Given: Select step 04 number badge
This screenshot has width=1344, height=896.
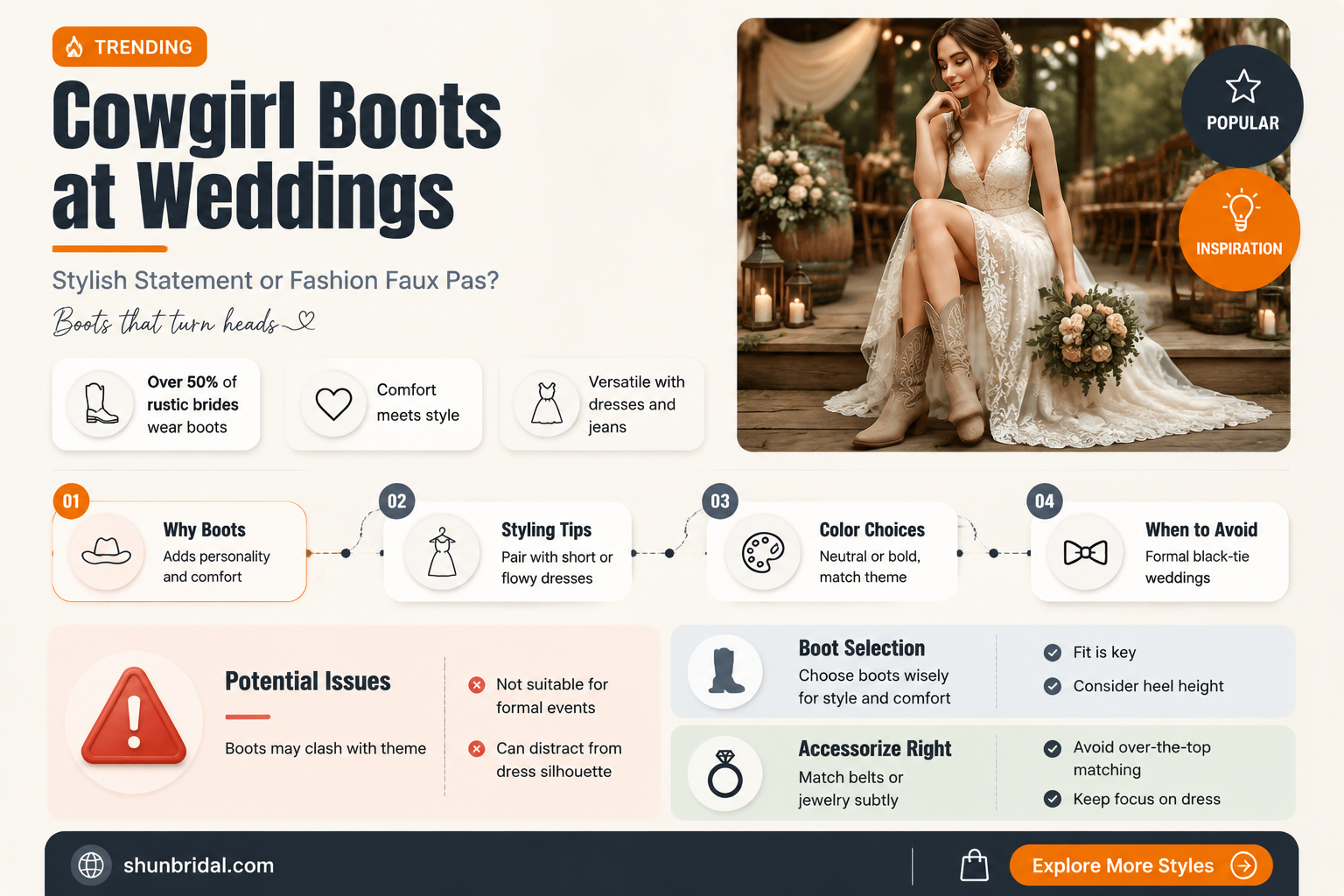Looking at the screenshot, I should [x=1045, y=501].
